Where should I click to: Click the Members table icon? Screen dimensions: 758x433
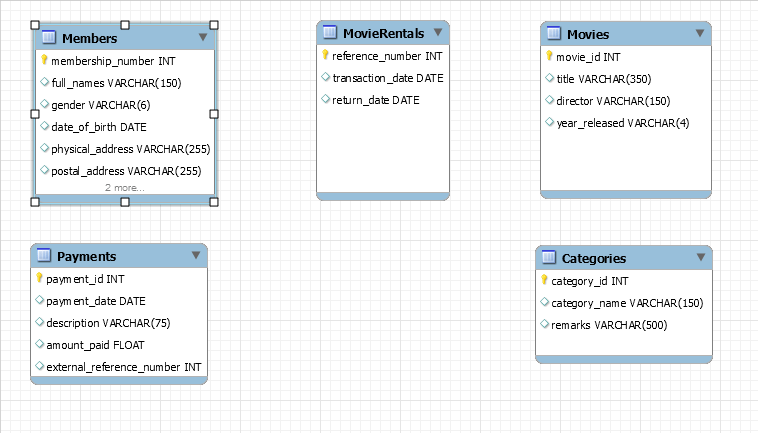[49, 38]
